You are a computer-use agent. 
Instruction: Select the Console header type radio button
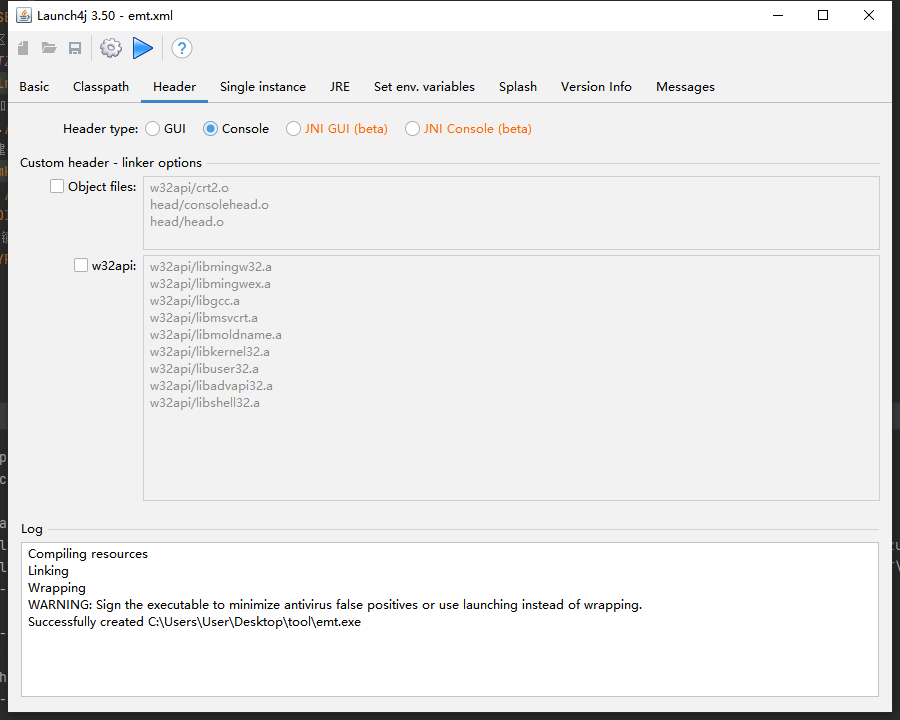211,129
